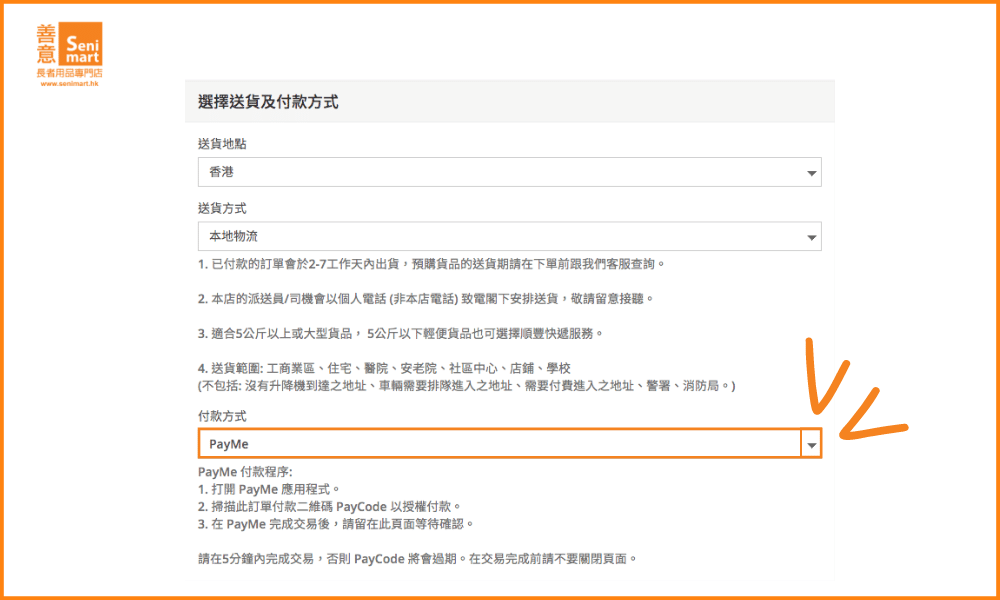Click the www.senimart.hk website address
This screenshot has height=600, width=1000.
coord(69,84)
